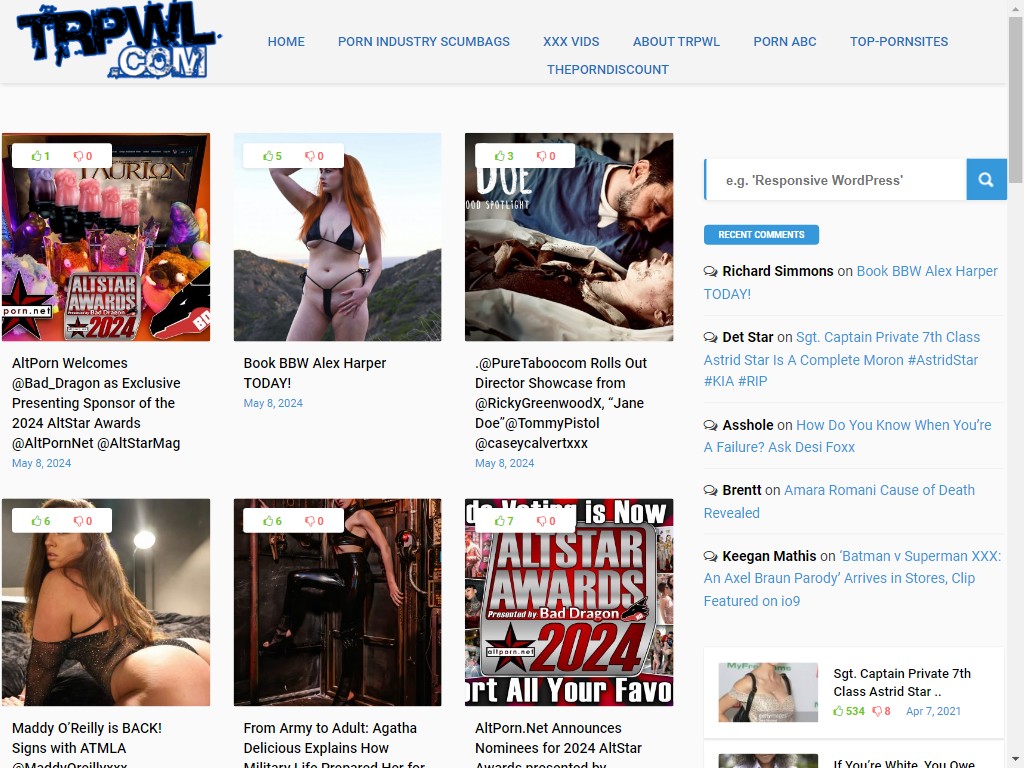Downvote the PureTaboocom Jane Doe post
Viewport: 1024px width, 768px height.
pyautogui.click(x=546, y=156)
